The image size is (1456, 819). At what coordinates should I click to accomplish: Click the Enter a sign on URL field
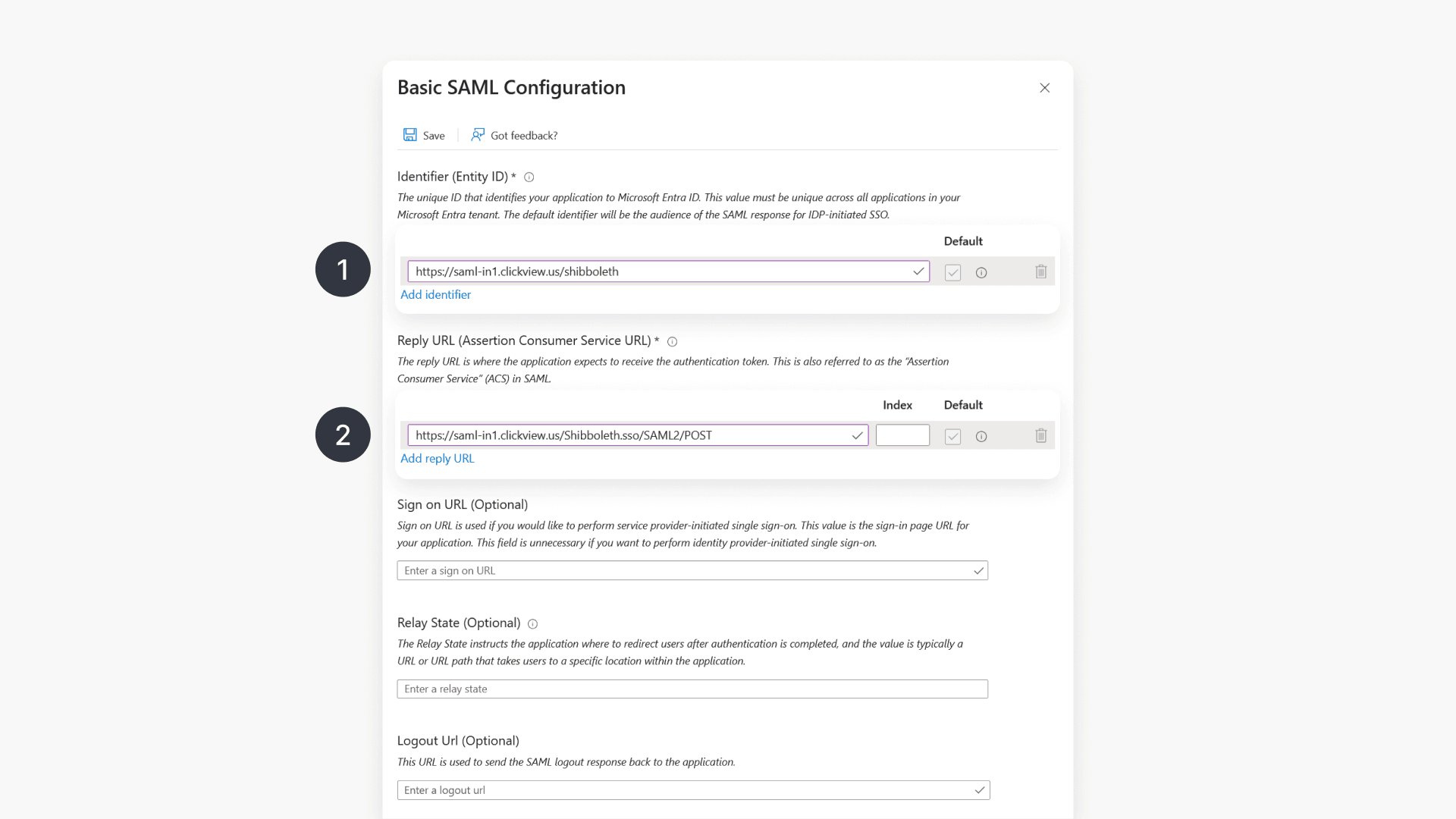[x=682, y=570]
